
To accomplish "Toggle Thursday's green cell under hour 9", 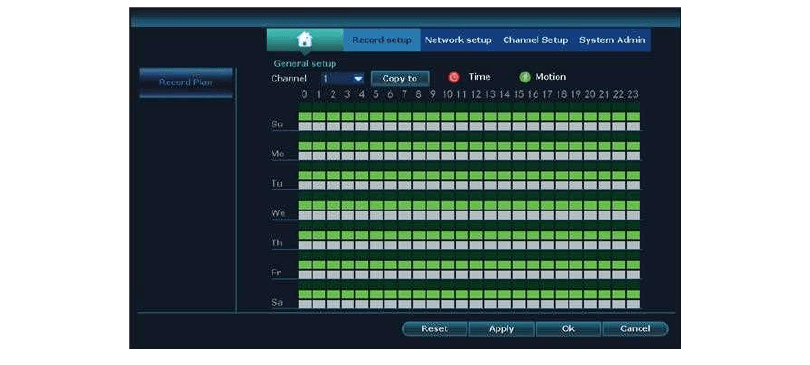I will click(x=433, y=235).
